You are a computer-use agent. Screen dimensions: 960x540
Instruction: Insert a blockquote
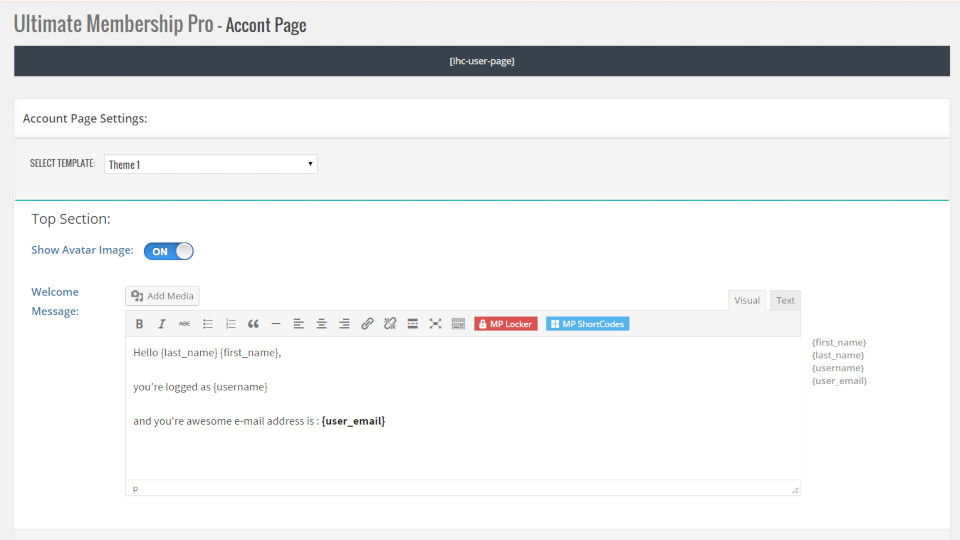(x=253, y=324)
